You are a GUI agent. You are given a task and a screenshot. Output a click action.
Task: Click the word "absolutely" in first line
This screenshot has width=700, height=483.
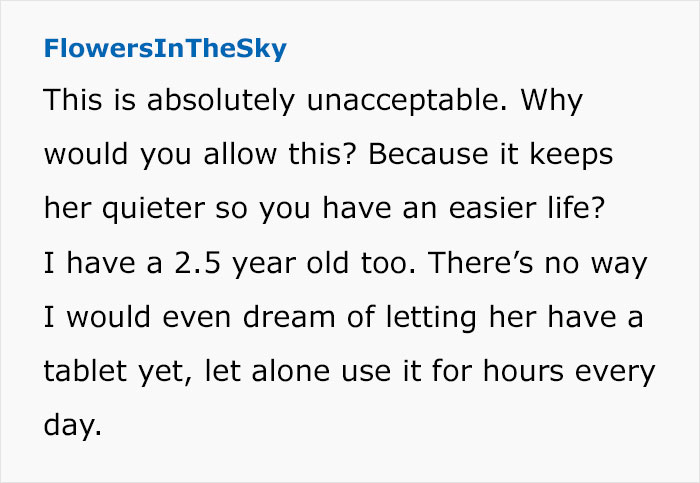click(221, 100)
